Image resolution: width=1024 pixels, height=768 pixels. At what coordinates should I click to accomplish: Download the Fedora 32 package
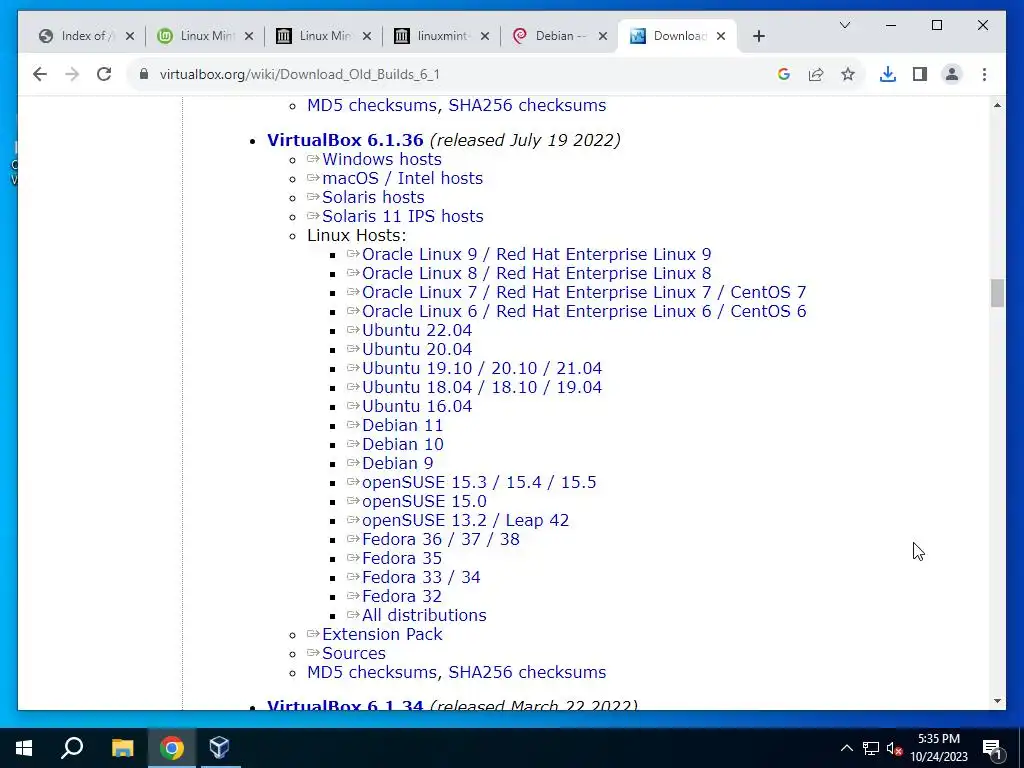402,596
